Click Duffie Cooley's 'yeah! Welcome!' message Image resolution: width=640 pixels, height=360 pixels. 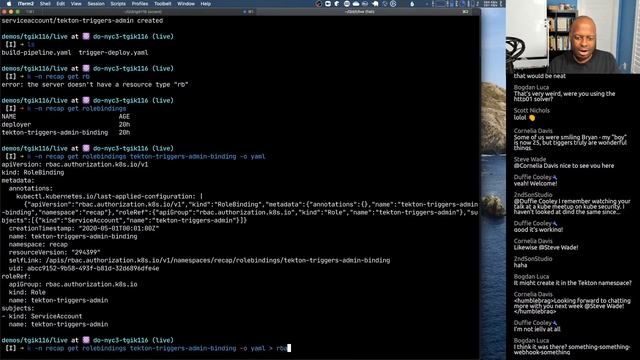click(535, 184)
